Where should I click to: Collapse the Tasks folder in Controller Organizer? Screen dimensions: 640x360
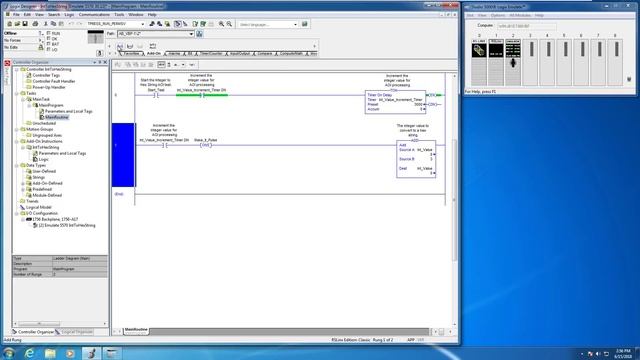(17, 93)
